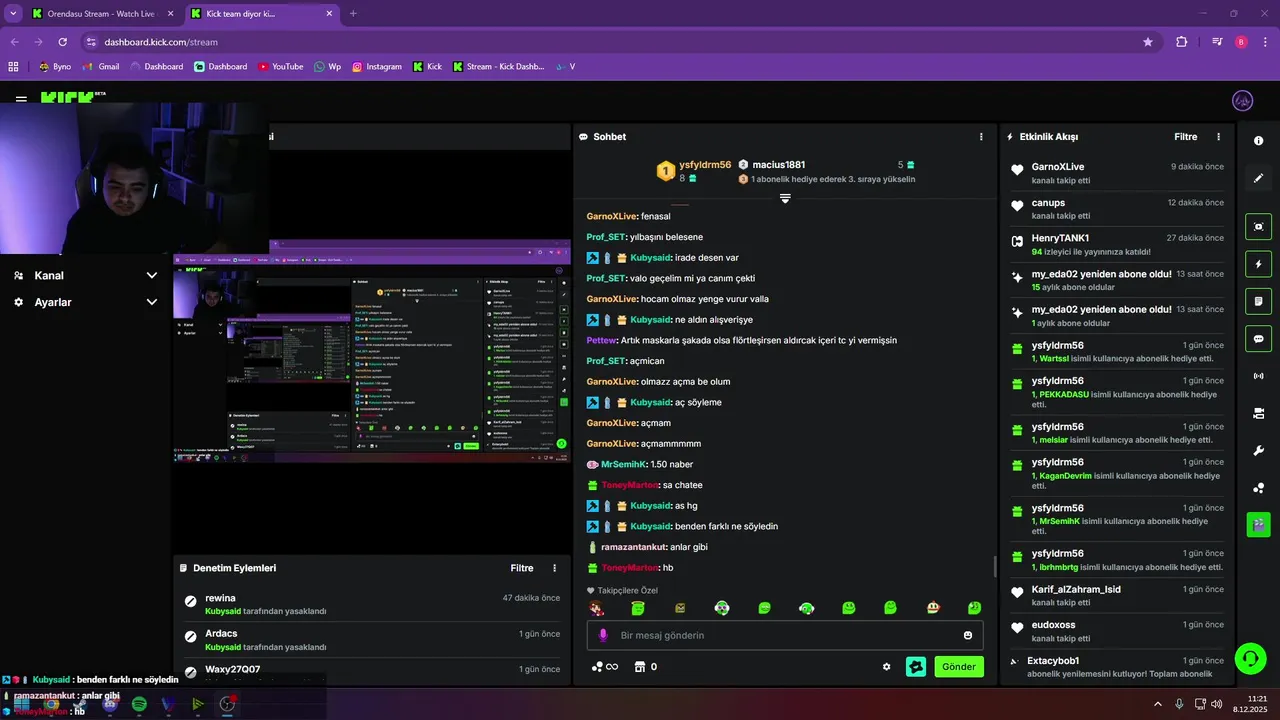Click the Bir mesaj gönderin input field
The image size is (1280, 720).
785,635
